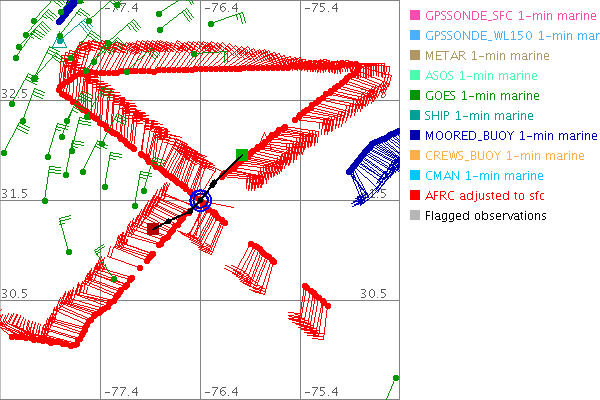Click the orange CREWS_BUOY legend square
Image resolution: width=600 pixels, height=400 pixels.
pyautogui.click(x=415, y=156)
